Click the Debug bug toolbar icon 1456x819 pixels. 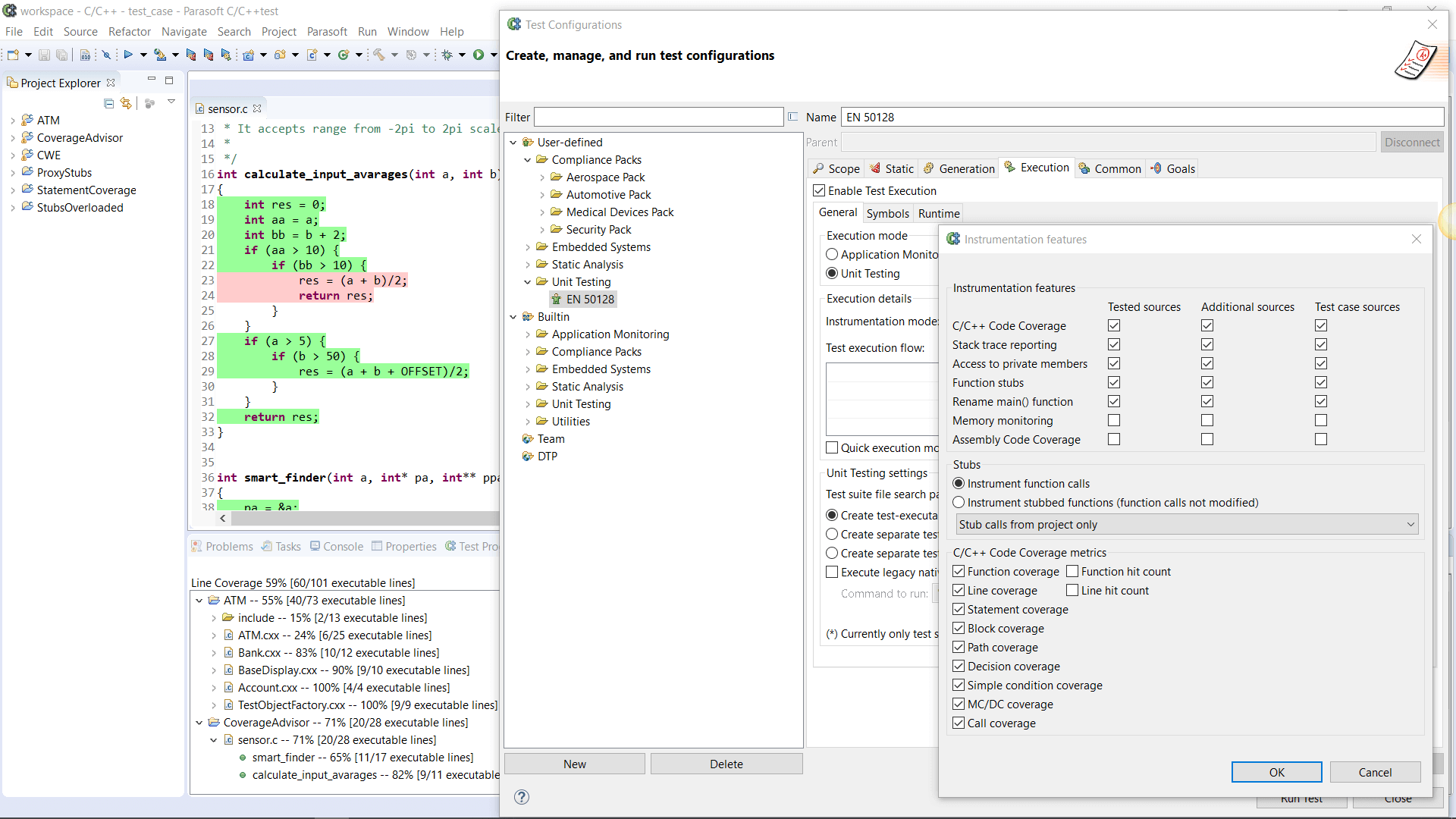(x=447, y=55)
